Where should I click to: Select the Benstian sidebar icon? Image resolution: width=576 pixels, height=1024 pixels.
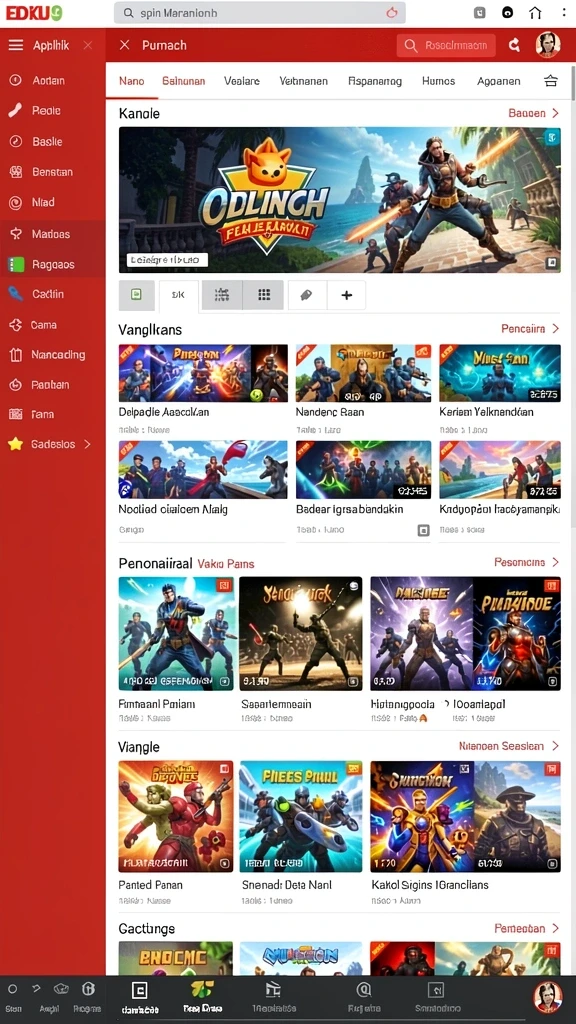[x=15, y=172]
